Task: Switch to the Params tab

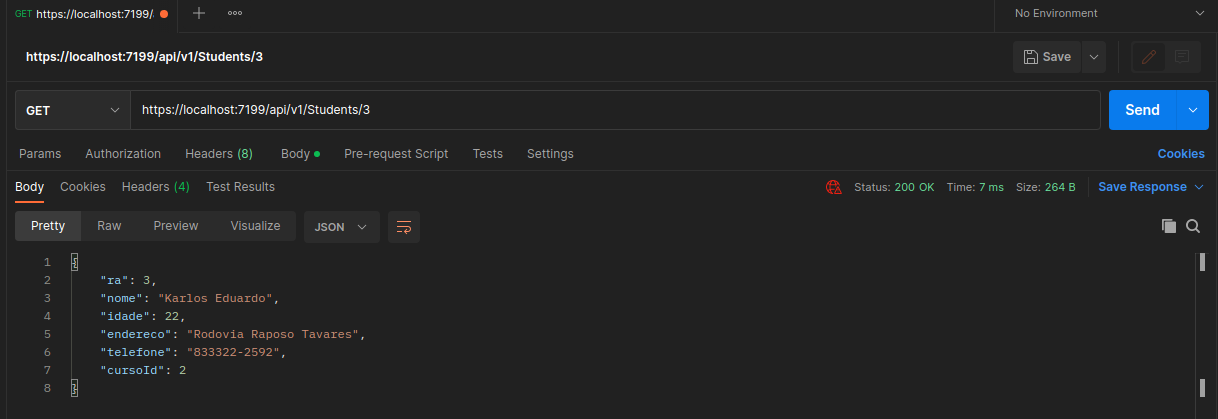Action: (40, 154)
